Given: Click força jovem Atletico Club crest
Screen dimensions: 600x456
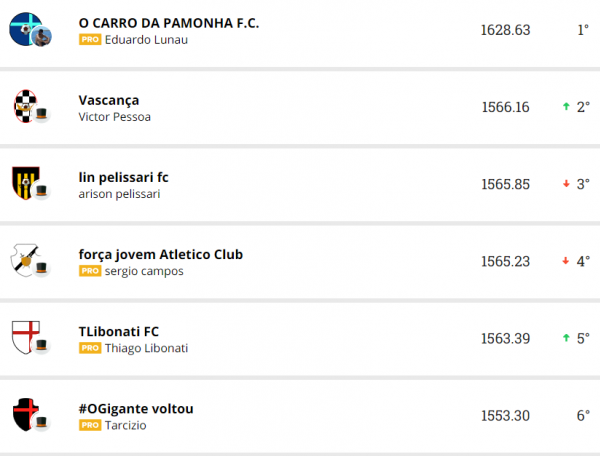Looking at the screenshot, I should [26, 260].
